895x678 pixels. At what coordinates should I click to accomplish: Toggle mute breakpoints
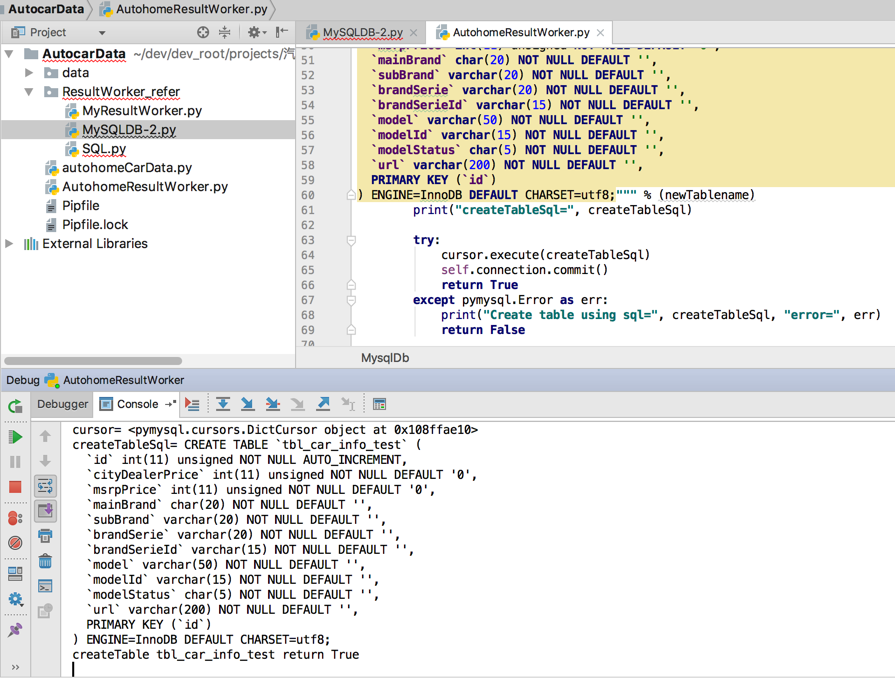click(15, 543)
